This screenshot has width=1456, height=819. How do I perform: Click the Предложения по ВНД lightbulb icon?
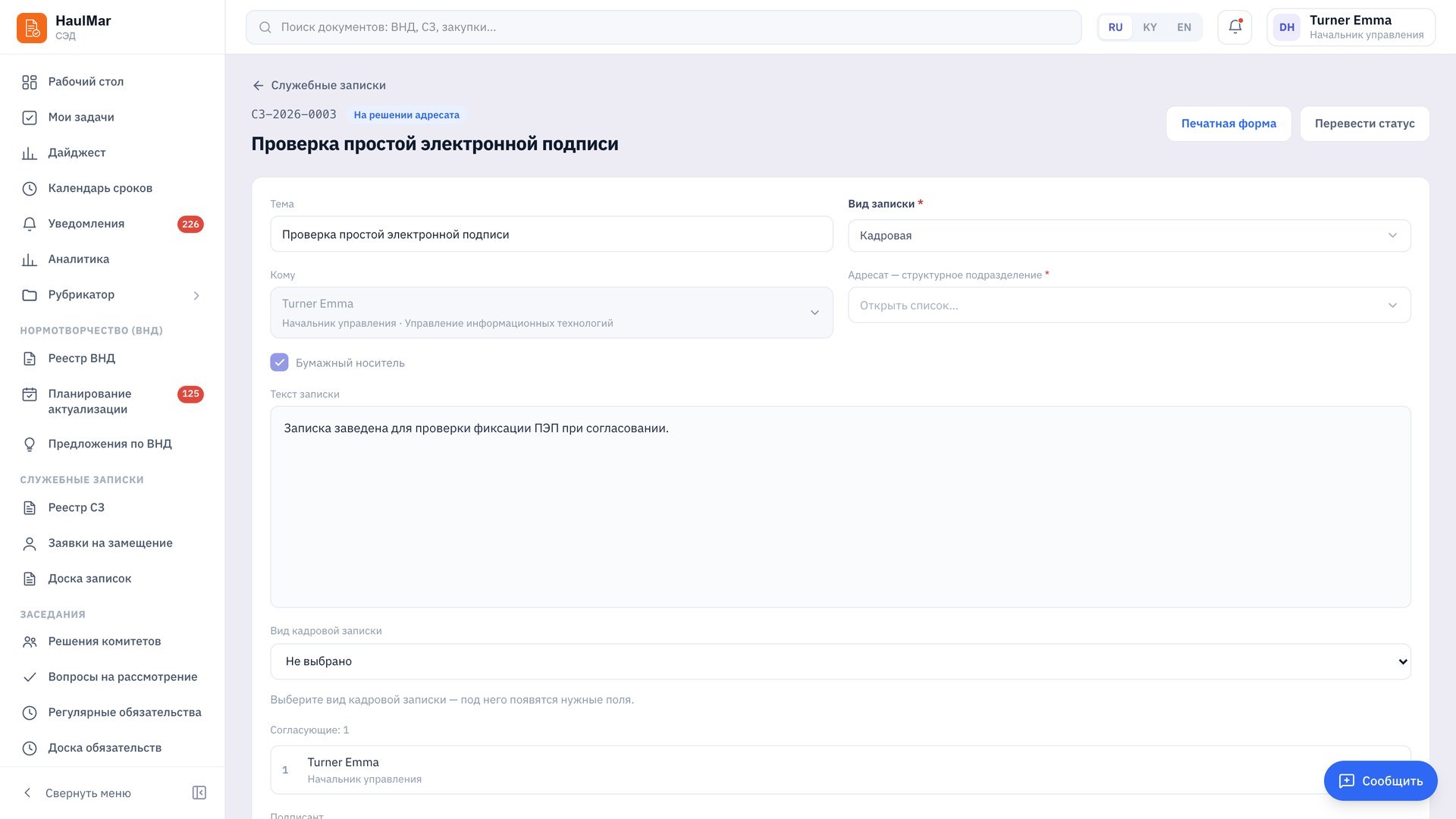(30, 444)
